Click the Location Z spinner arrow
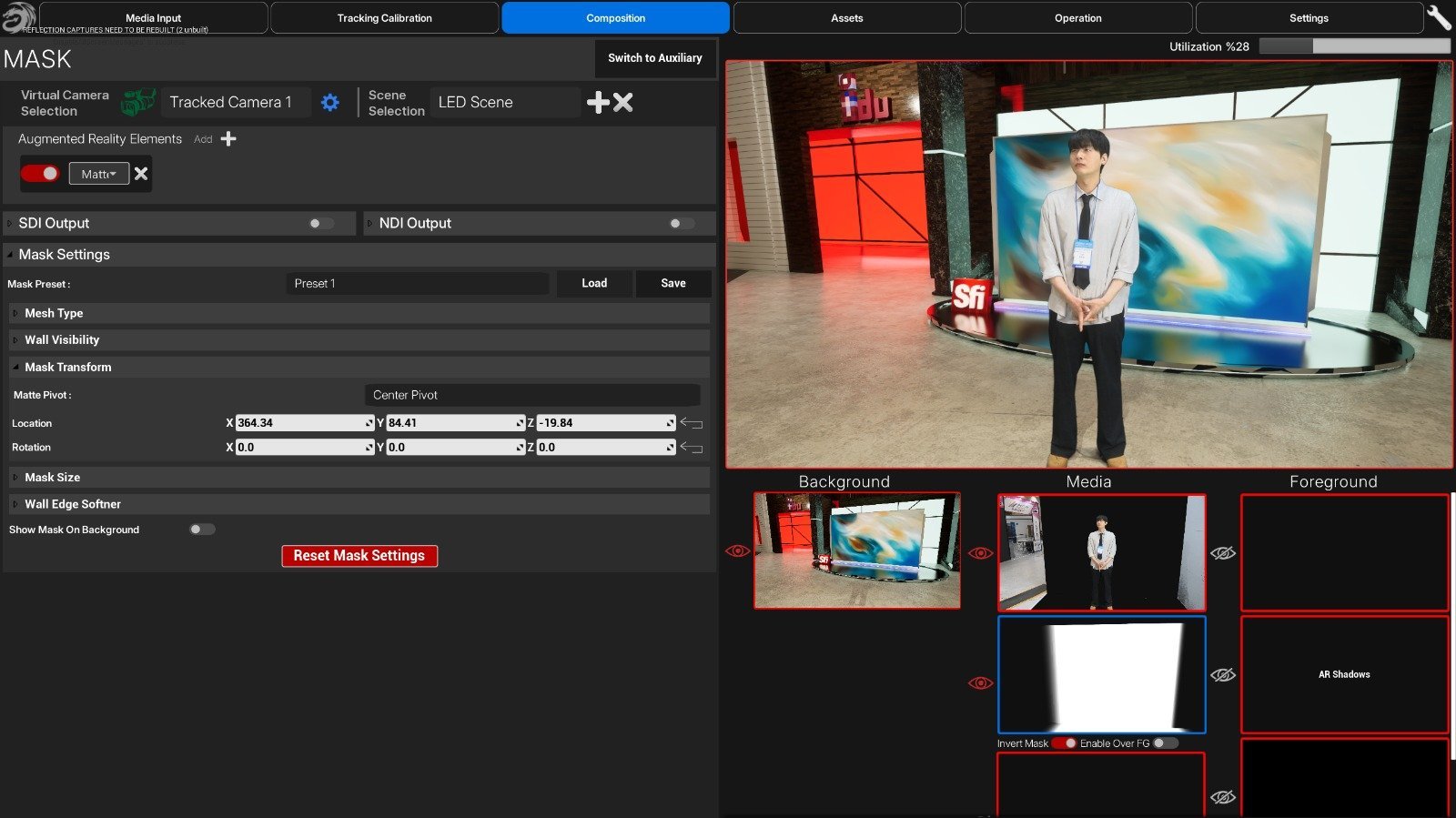The width and height of the screenshot is (1456, 818). pyautogui.click(x=670, y=423)
